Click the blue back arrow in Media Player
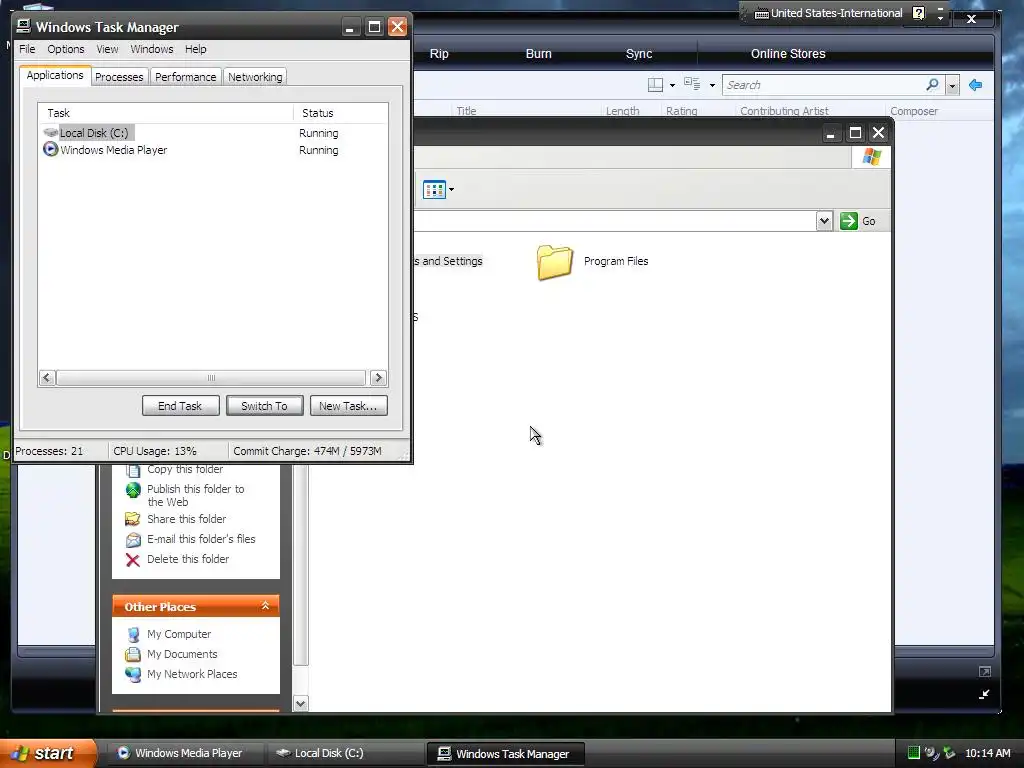 (976, 85)
